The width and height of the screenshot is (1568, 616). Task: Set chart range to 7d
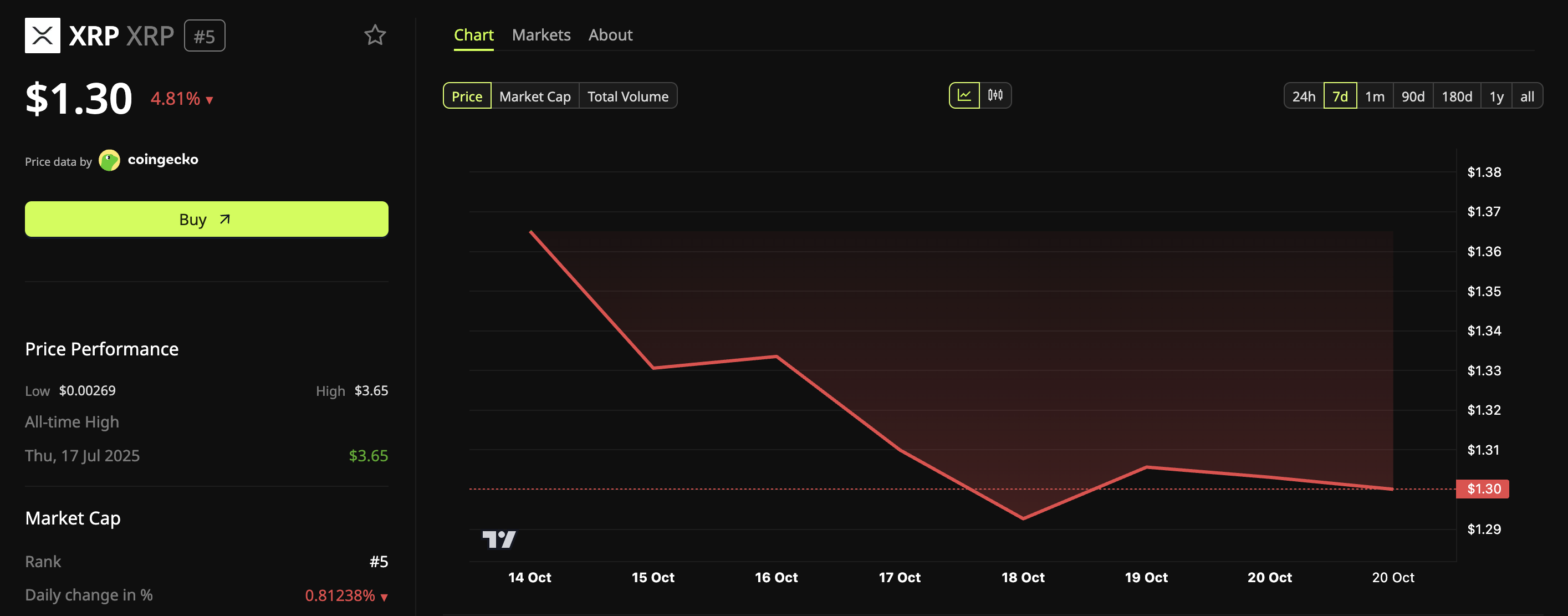(x=1340, y=95)
